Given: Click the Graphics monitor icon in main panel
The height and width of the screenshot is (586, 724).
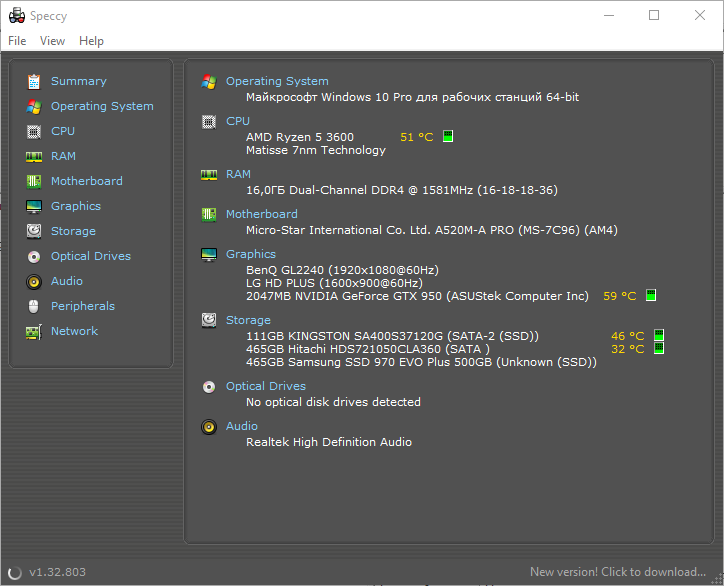Looking at the screenshot, I should [209, 254].
